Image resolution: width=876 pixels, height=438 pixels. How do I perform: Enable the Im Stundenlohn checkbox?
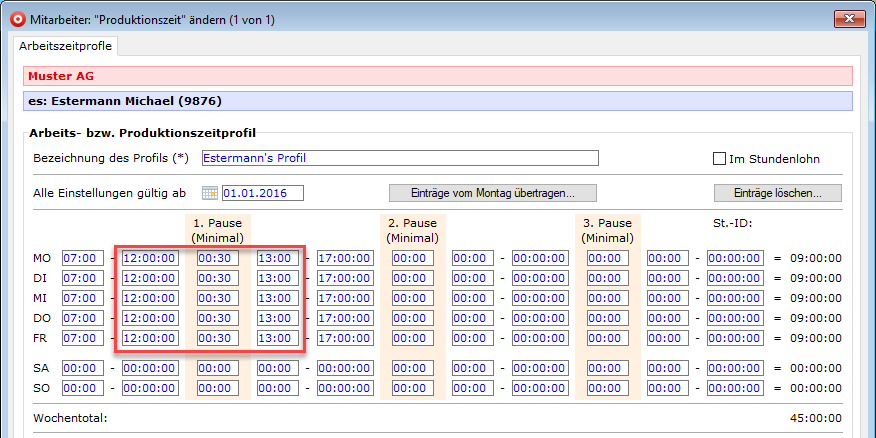tap(719, 158)
